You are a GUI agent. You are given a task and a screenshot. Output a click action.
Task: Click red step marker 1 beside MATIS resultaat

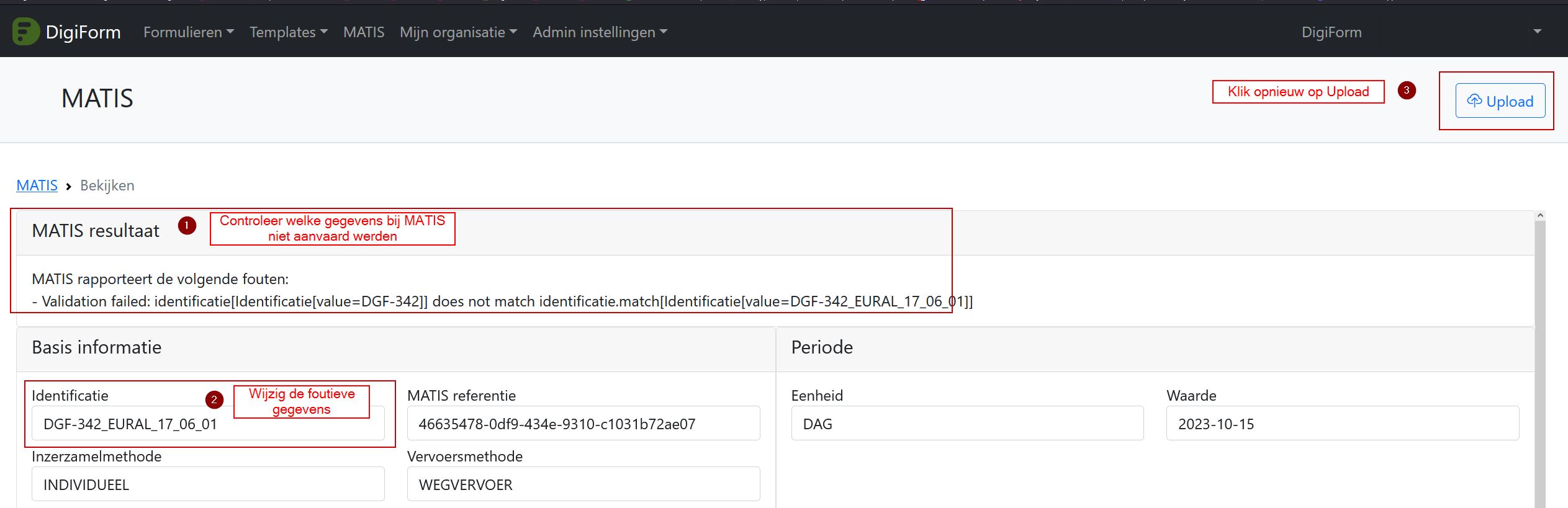[187, 226]
